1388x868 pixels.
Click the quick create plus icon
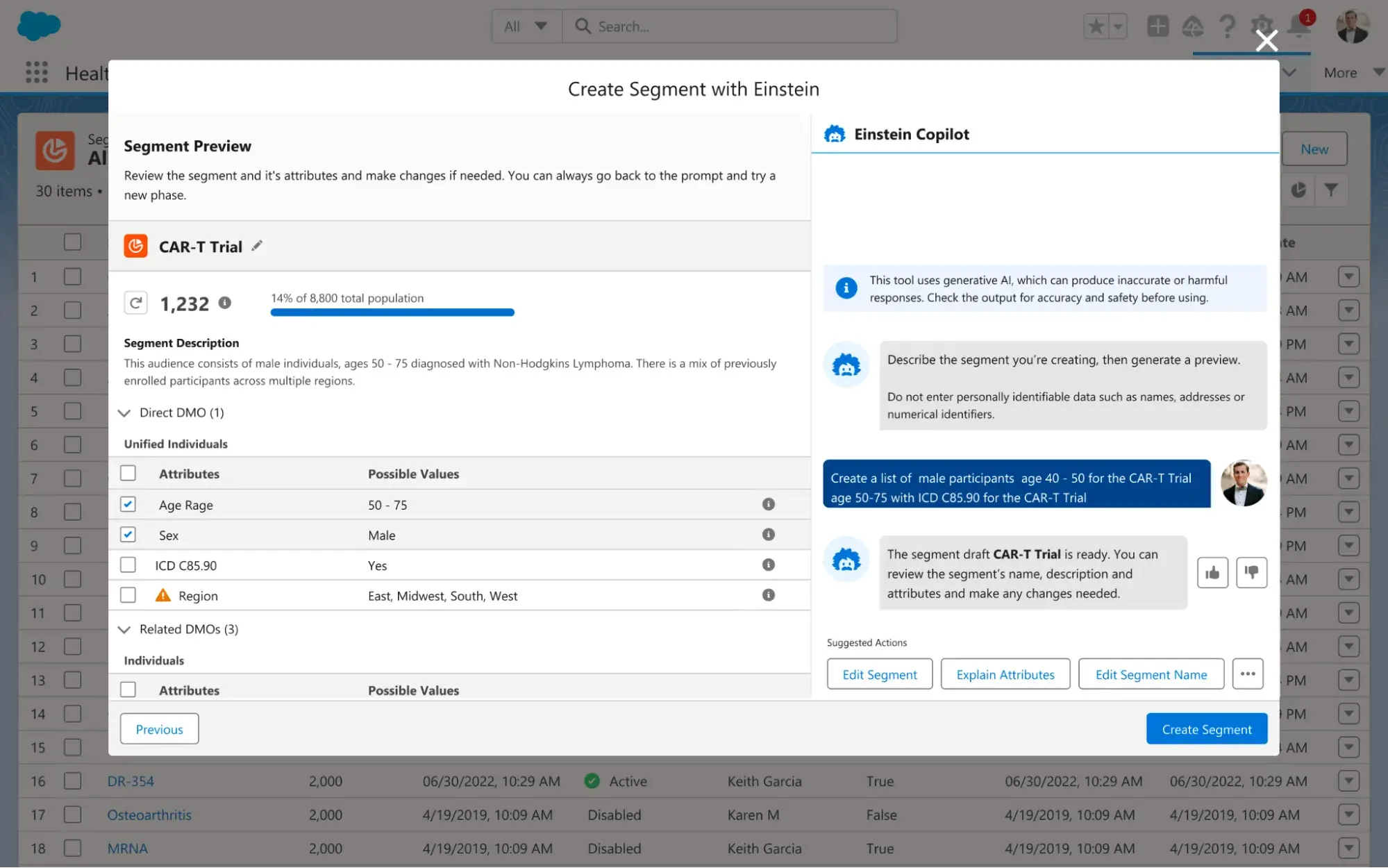(1157, 26)
